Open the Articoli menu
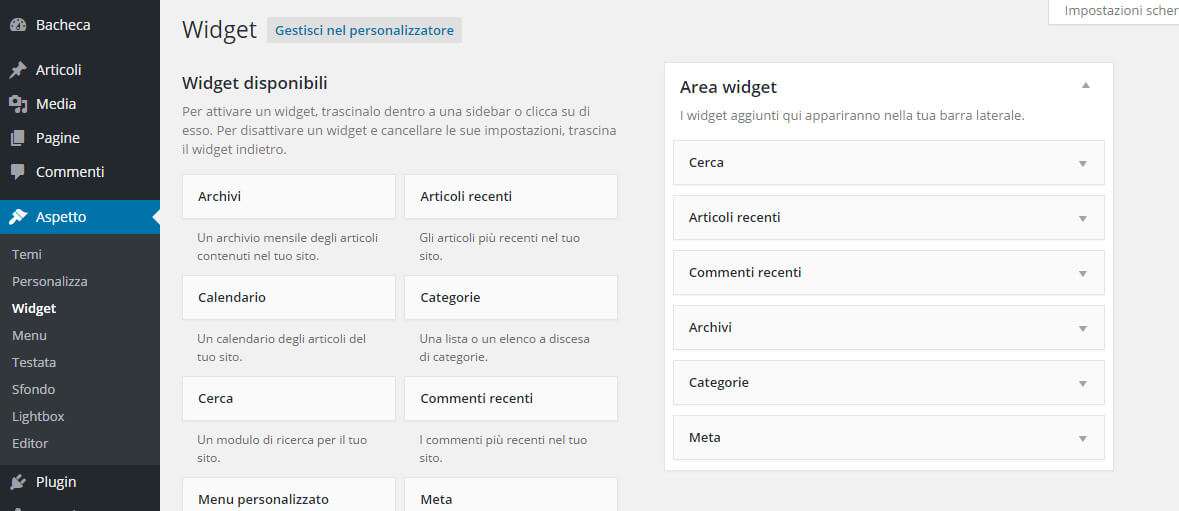 (80, 70)
